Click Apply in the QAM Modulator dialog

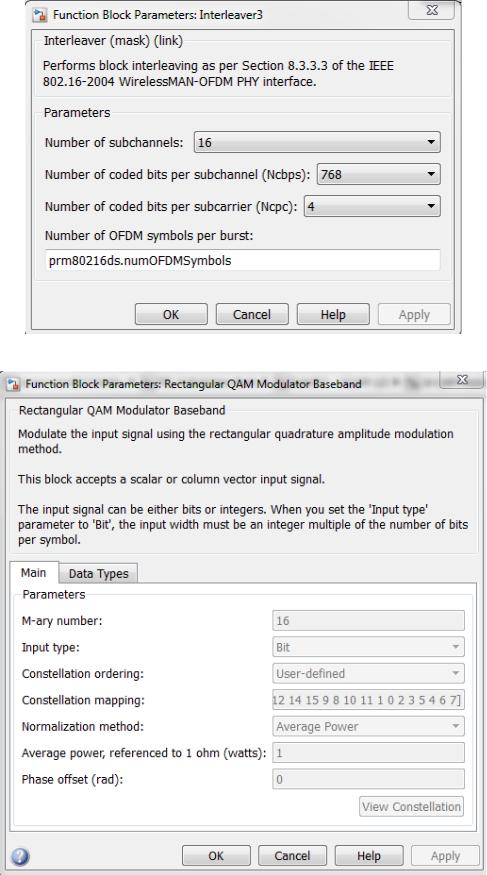click(445, 855)
